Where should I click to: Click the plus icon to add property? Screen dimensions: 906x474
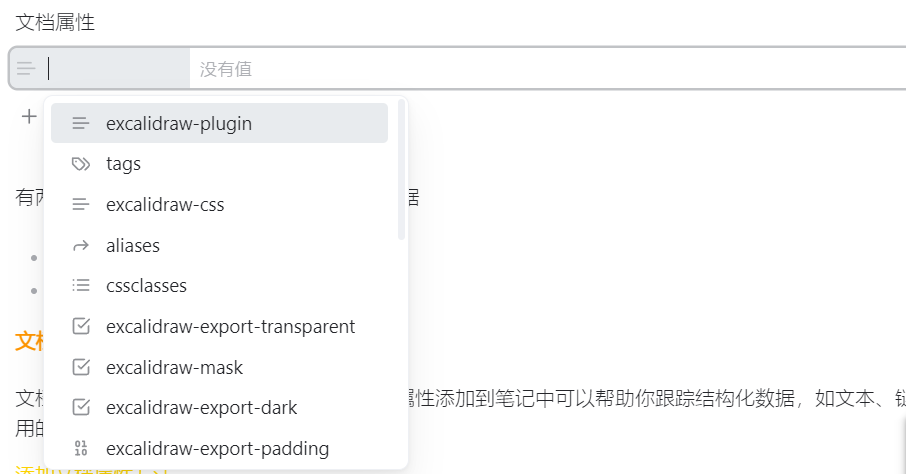click(x=29, y=116)
